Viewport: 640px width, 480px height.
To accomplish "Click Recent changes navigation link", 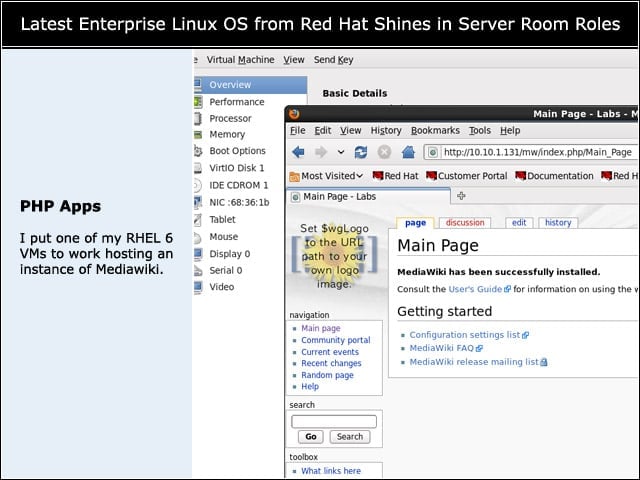I will click(331, 363).
